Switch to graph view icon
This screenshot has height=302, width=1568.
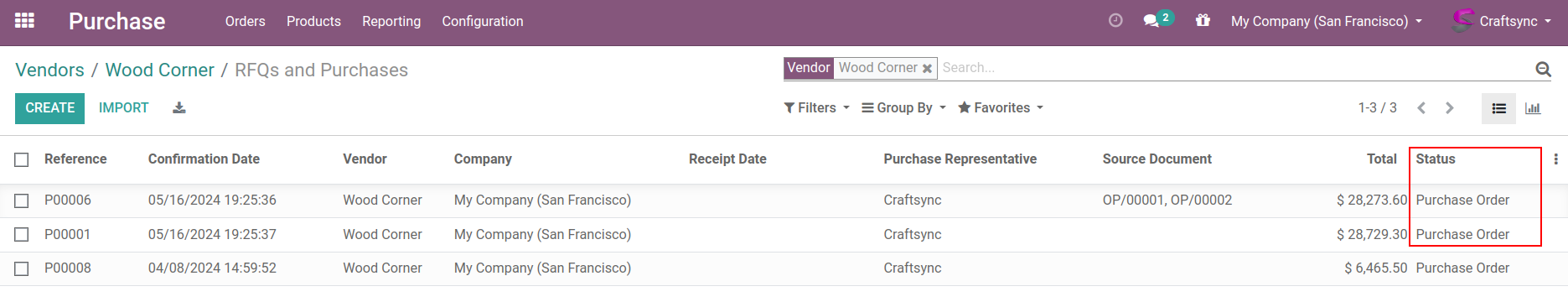click(1533, 108)
